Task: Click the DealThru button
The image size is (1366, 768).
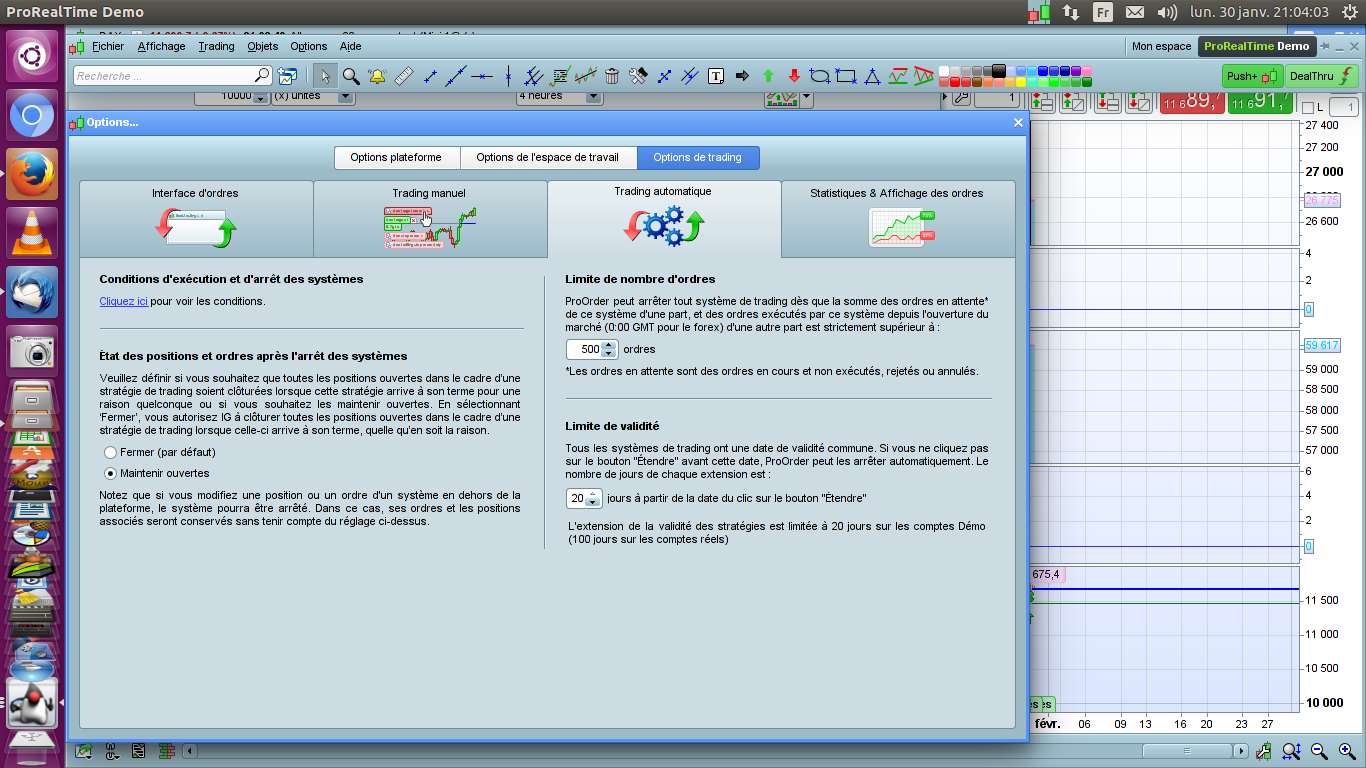Action: point(1321,76)
